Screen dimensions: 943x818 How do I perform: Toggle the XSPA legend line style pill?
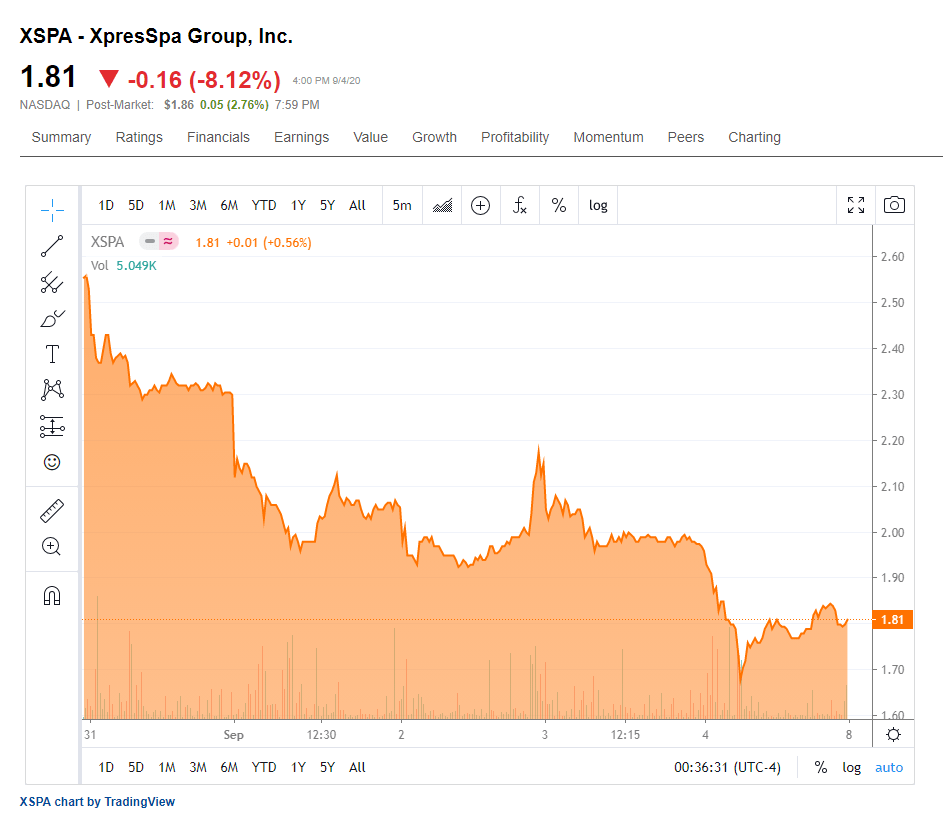159,241
